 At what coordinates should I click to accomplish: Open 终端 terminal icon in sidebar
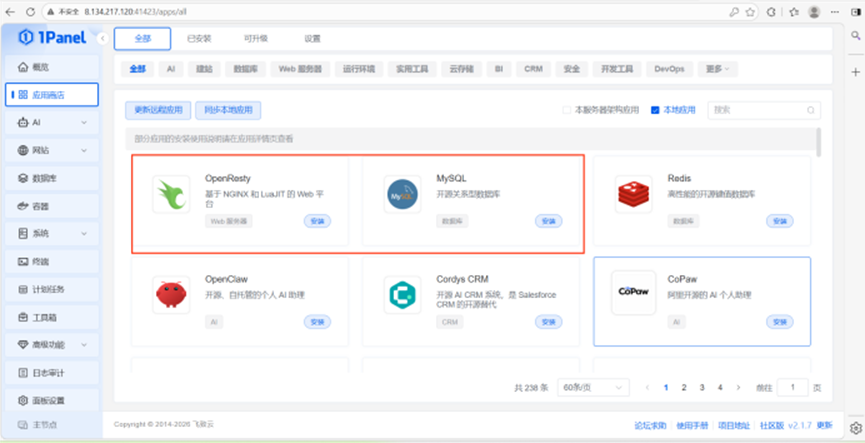(x=23, y=261)
